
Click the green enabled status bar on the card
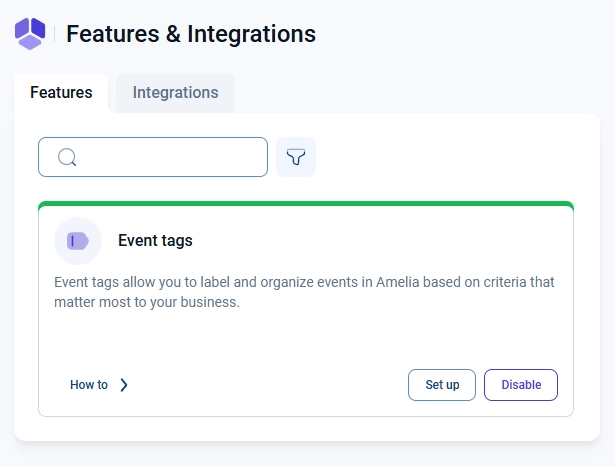306,204
